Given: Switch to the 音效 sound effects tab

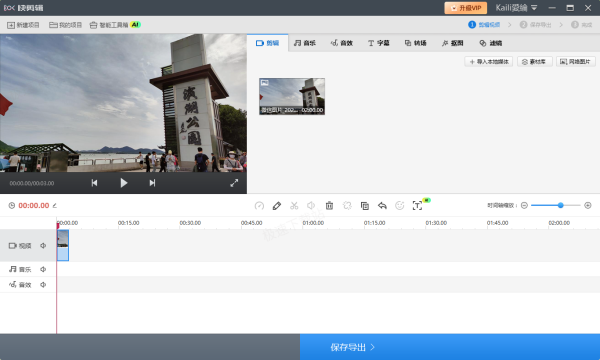Looking at the screenshot, I should (x=342, y=43).
